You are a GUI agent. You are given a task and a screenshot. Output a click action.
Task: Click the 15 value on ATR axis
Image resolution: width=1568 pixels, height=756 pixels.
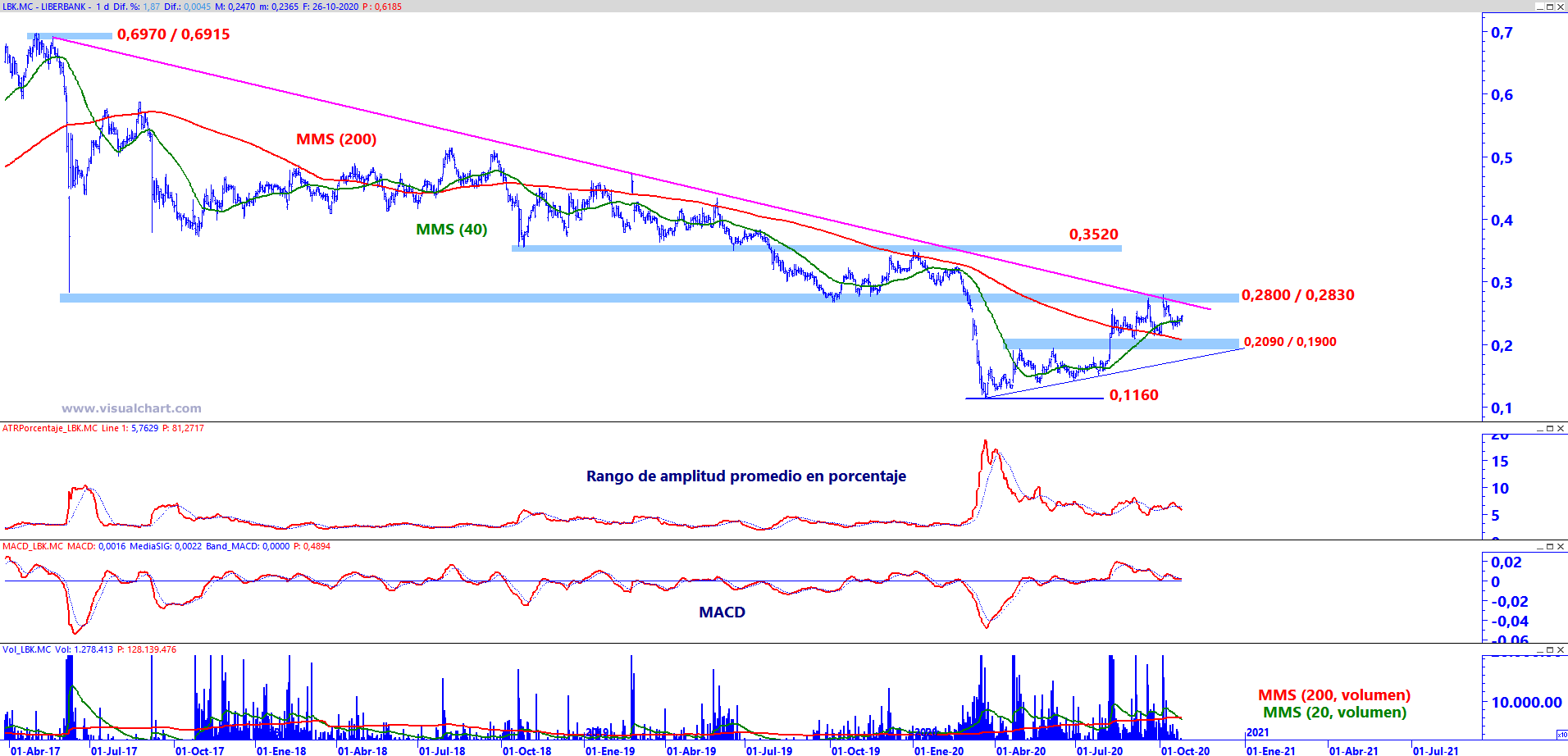click(1500, 462)
